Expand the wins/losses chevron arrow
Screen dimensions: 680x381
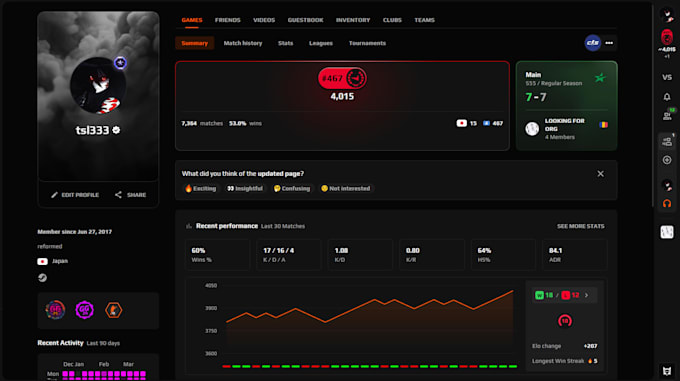click(586, 295)
